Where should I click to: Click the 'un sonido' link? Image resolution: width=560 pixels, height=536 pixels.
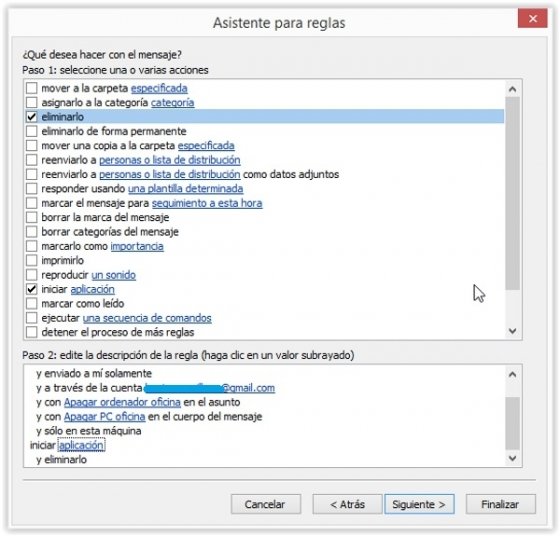(114, 275)
